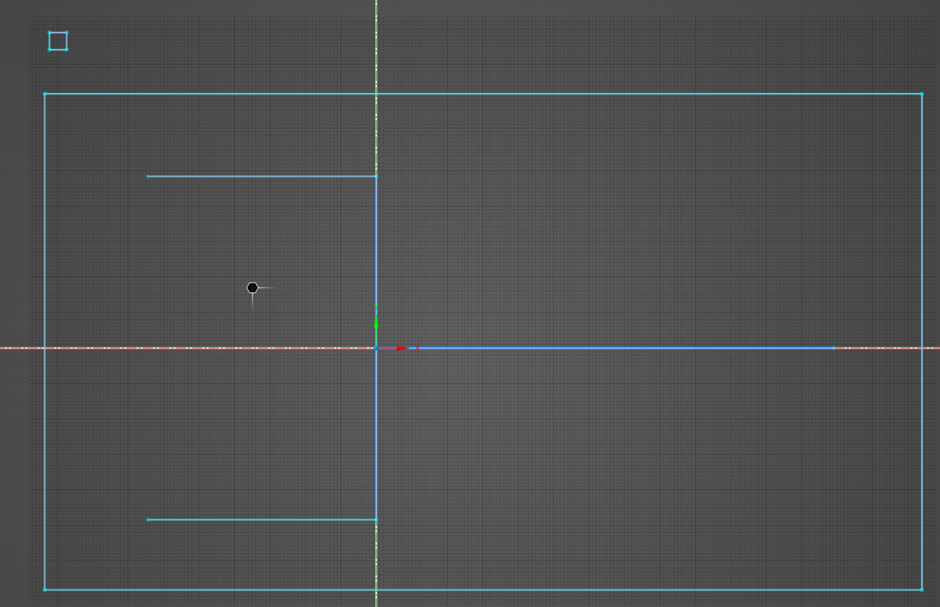
Task: Click left endpoint of upper short horizontal line
Action: tap(148, 176)
